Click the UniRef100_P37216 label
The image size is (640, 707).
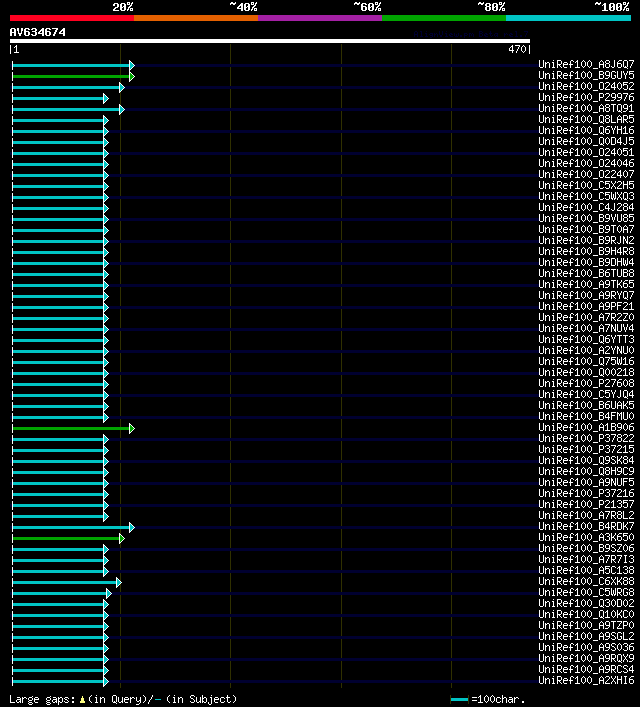tap(586, 493)
